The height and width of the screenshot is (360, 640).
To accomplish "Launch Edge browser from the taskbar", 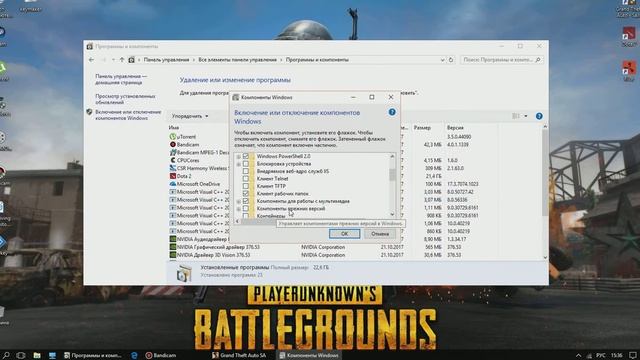I will [134, 356].
